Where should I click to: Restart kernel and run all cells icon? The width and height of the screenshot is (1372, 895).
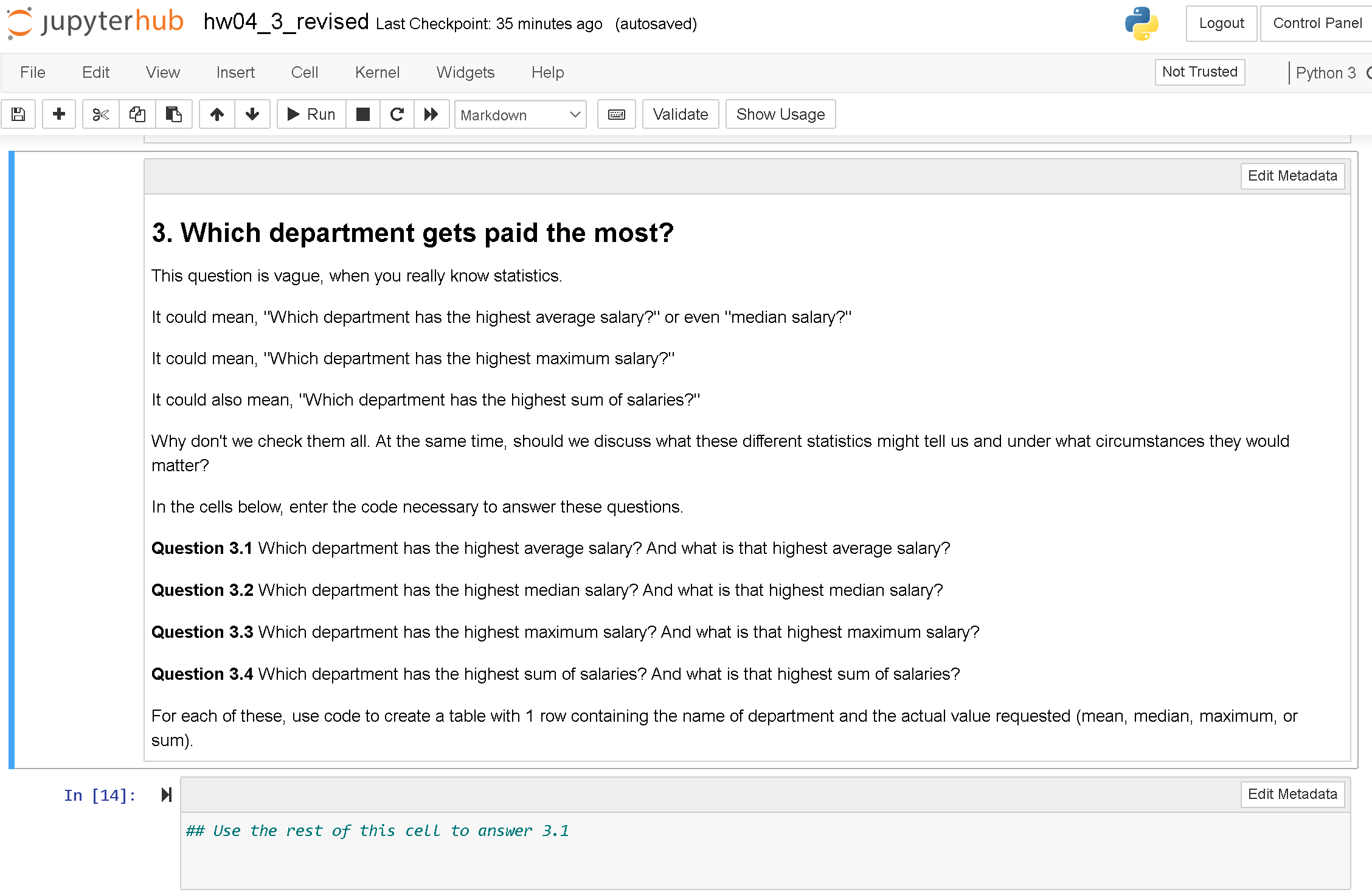tap(432, 114)
